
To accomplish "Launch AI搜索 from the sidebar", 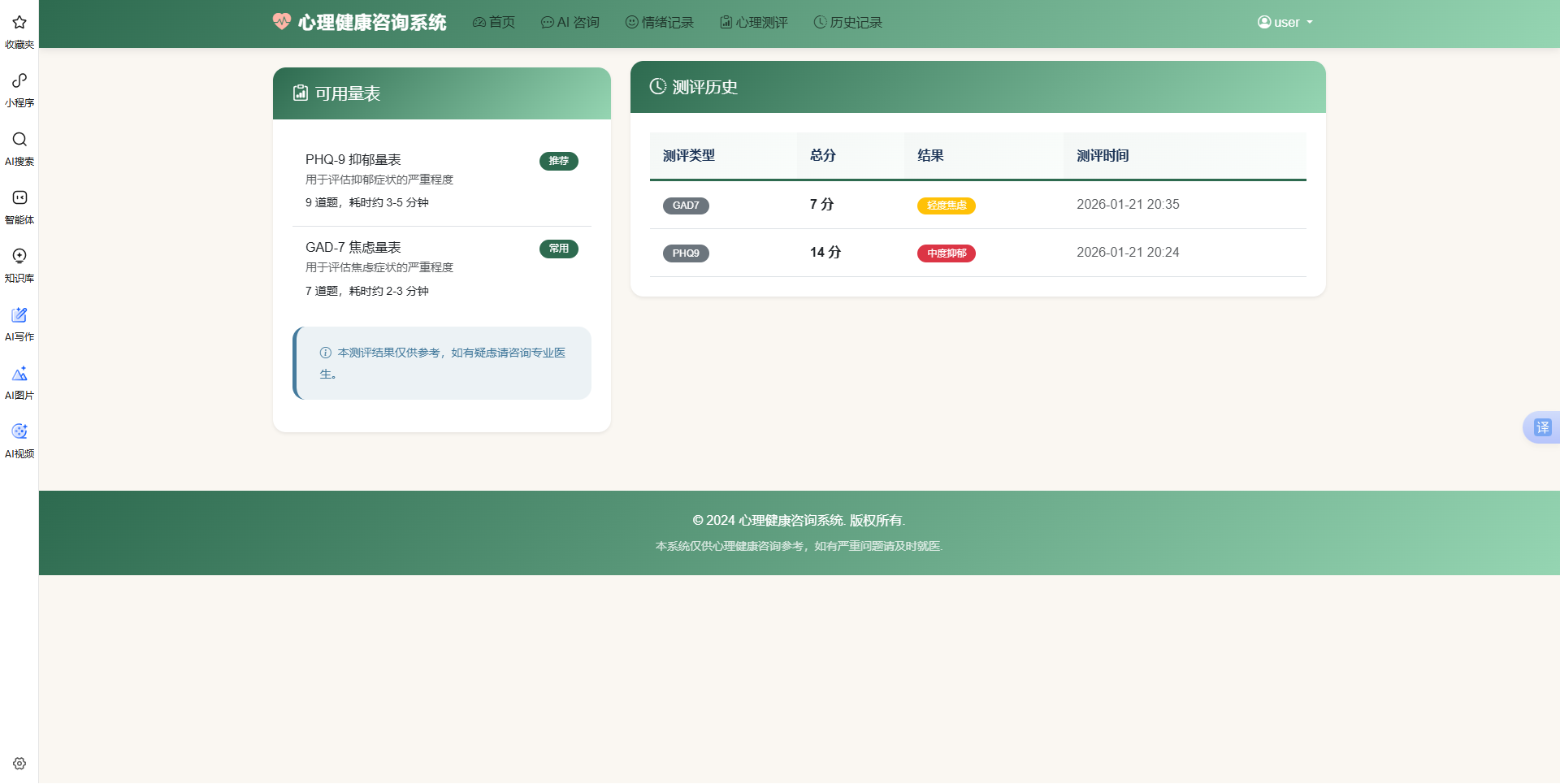I will click(x=19, y=147).
